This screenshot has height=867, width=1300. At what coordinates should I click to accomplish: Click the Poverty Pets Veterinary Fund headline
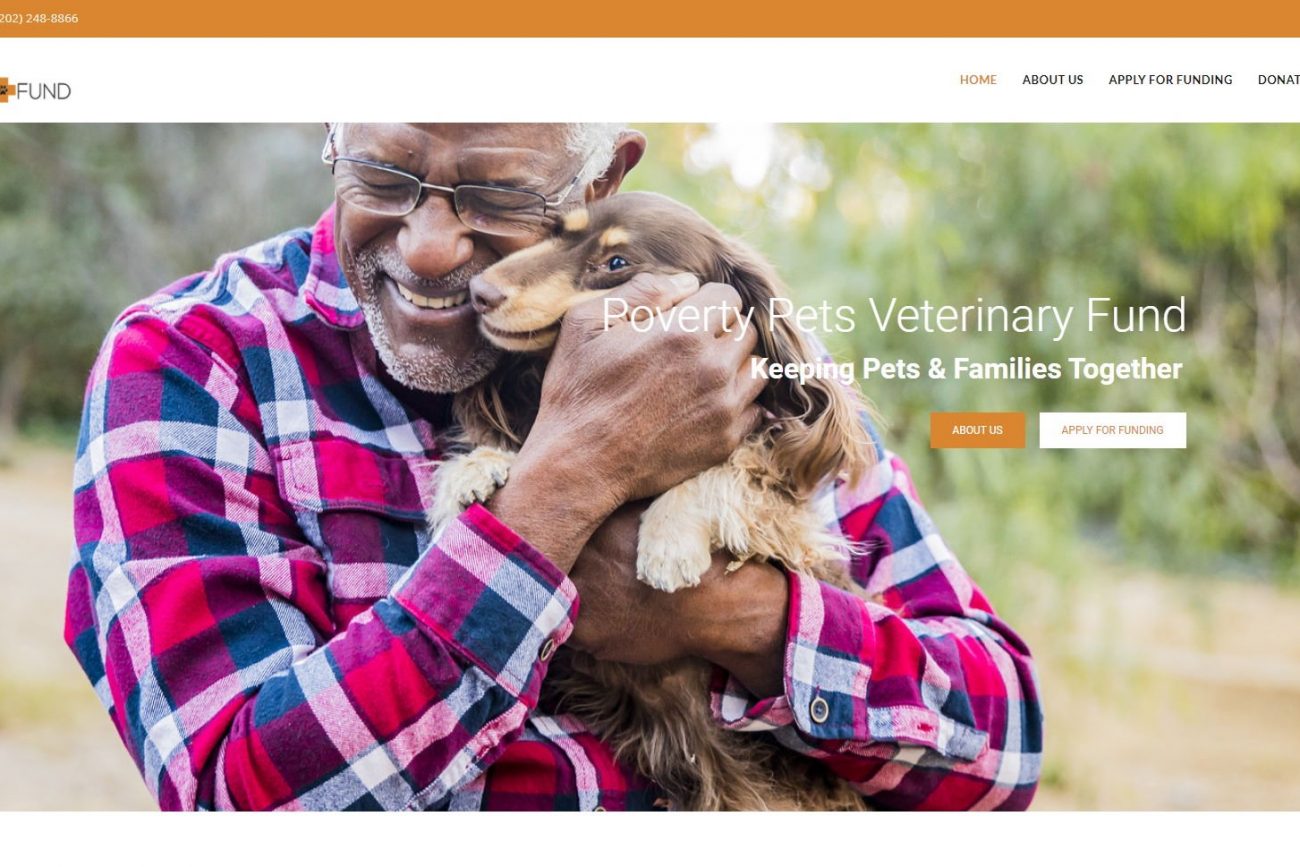[893, 315]
